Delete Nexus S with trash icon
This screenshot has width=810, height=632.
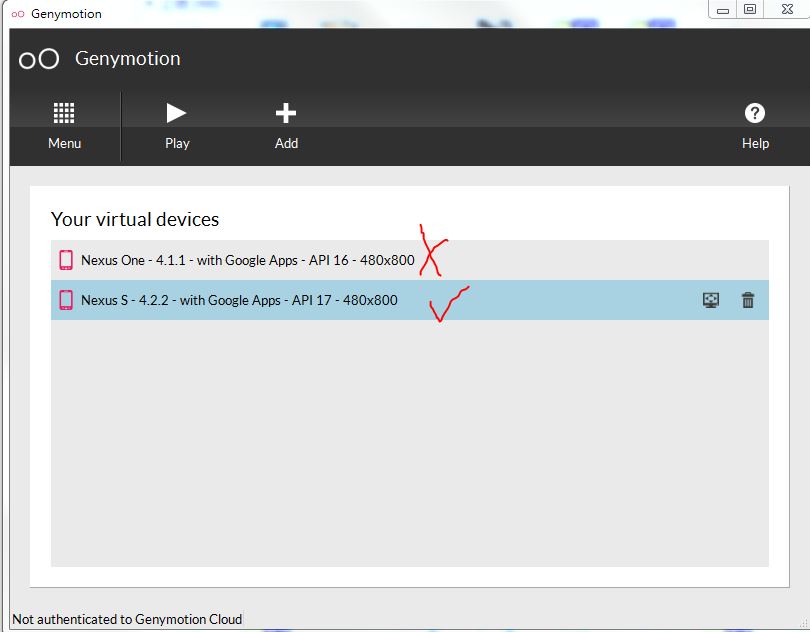[747, 300]
